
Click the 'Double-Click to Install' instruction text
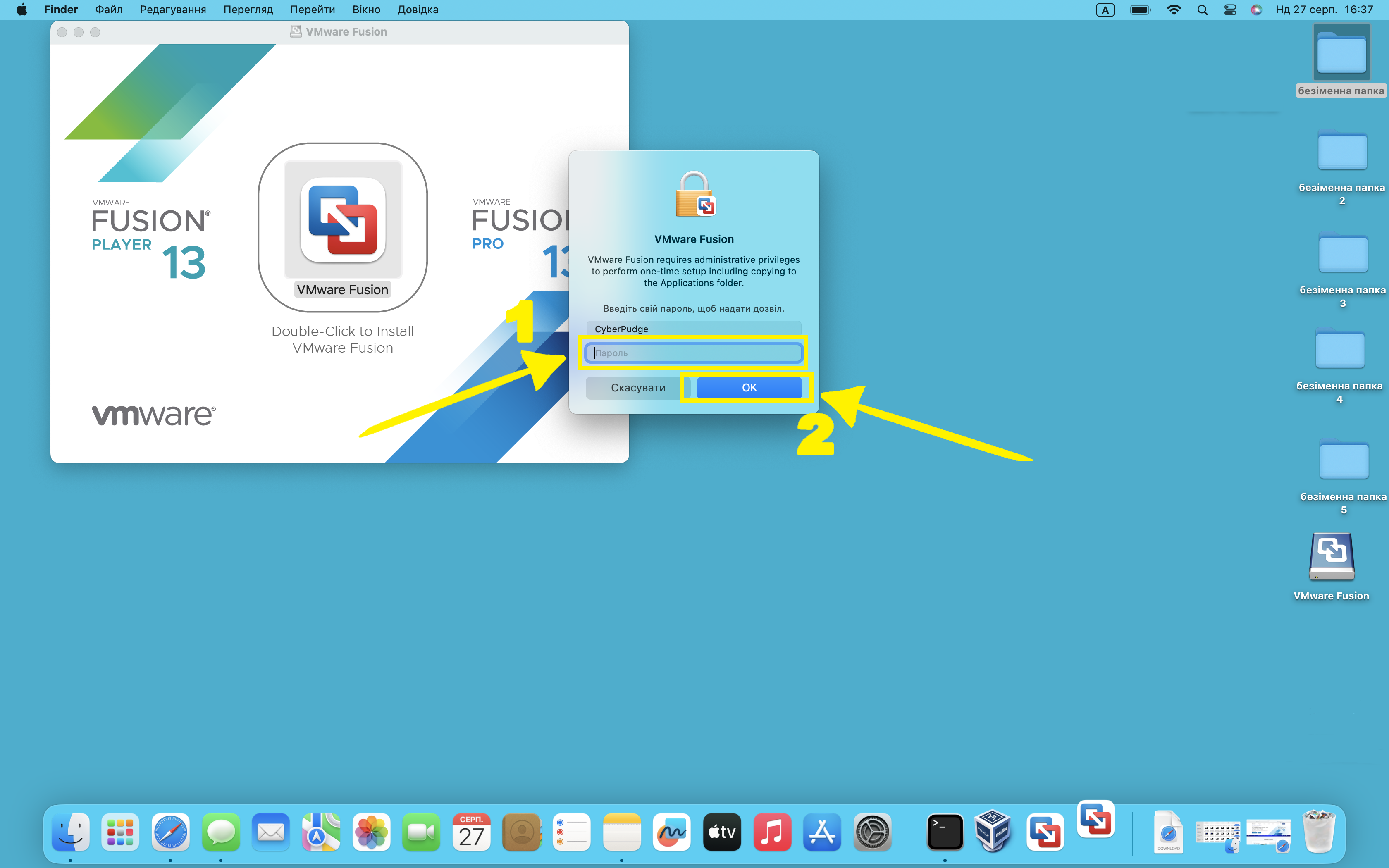tap(343, 339)
